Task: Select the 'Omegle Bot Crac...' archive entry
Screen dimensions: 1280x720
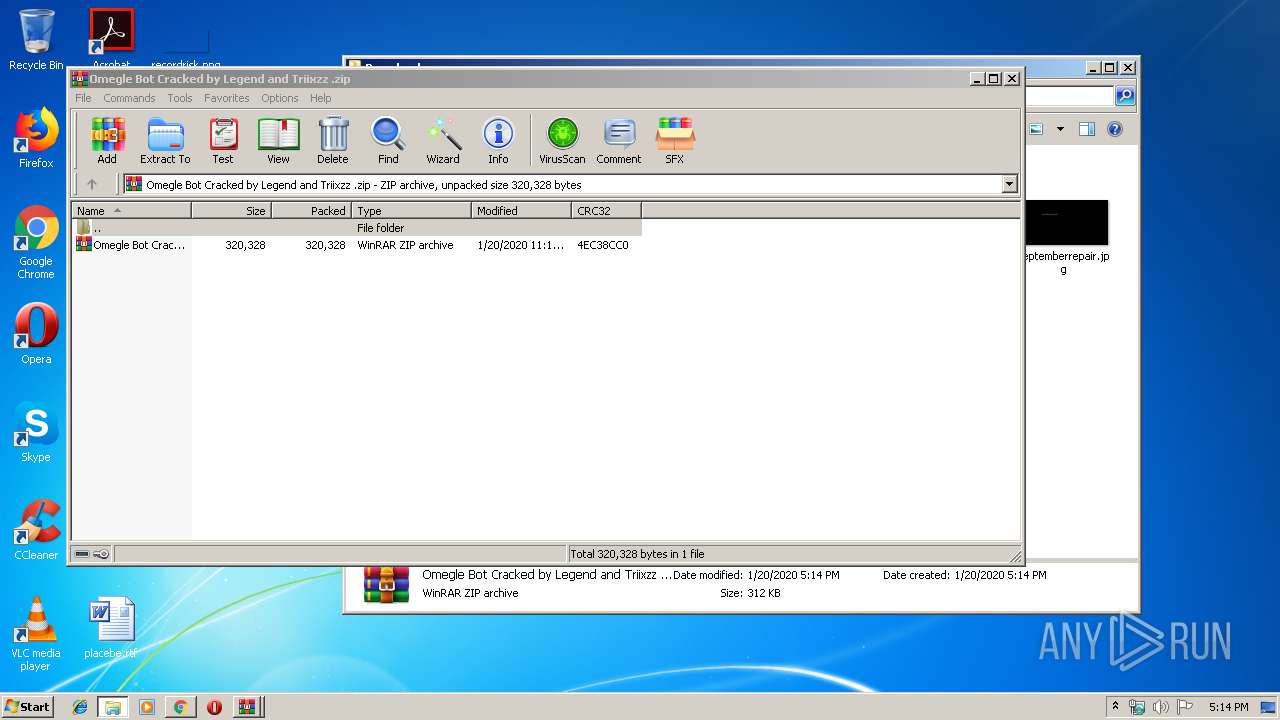Action: (131, 245)
